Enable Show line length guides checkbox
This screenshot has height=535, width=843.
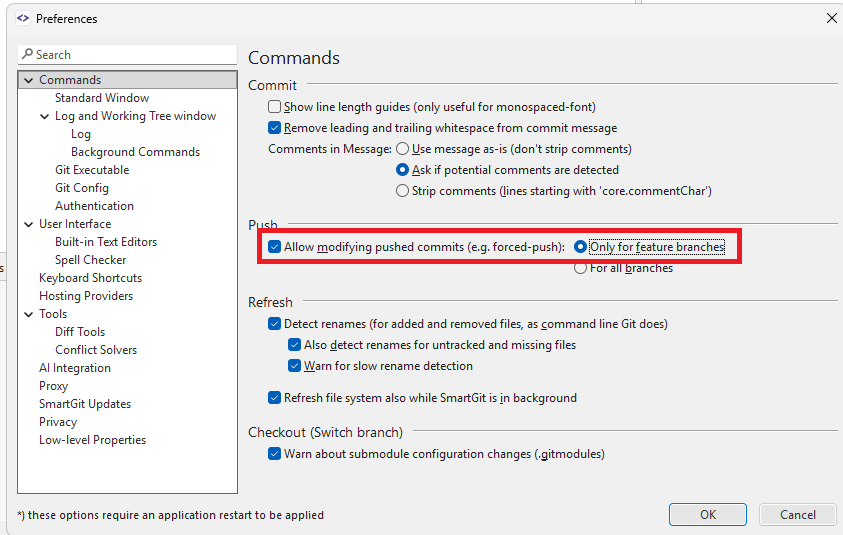click(x=275, y=107)
